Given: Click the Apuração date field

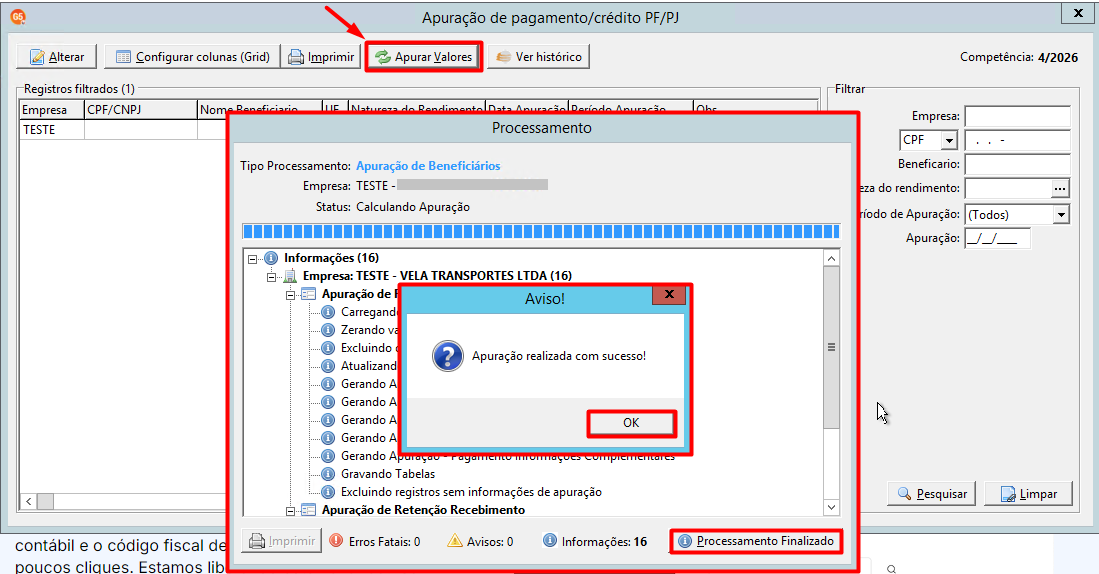Looking at the screenshot, I should coord(997,238).
